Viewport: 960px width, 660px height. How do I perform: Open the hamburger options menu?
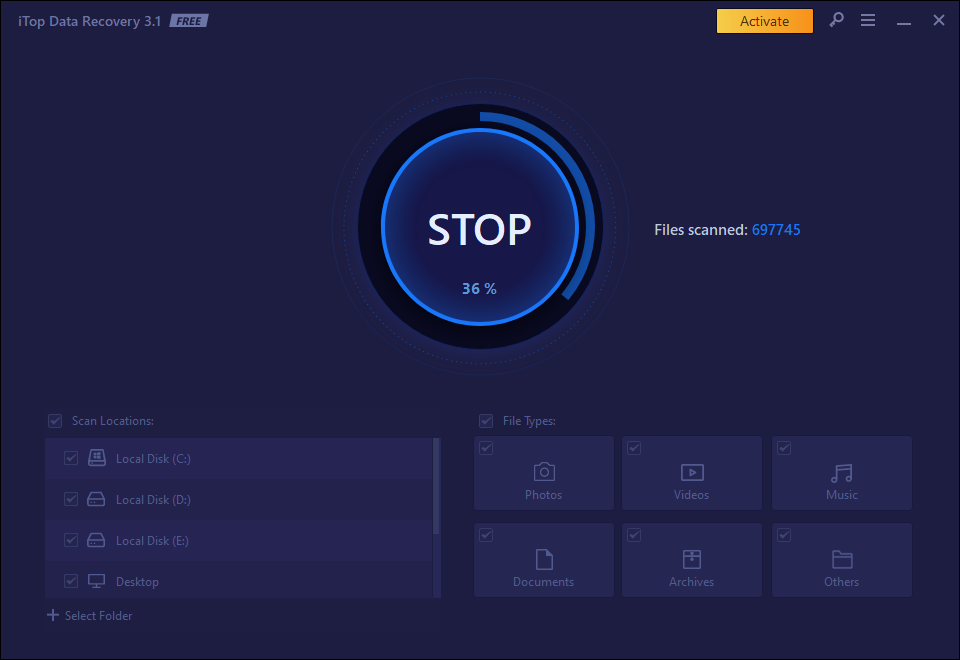click(868, 20)
